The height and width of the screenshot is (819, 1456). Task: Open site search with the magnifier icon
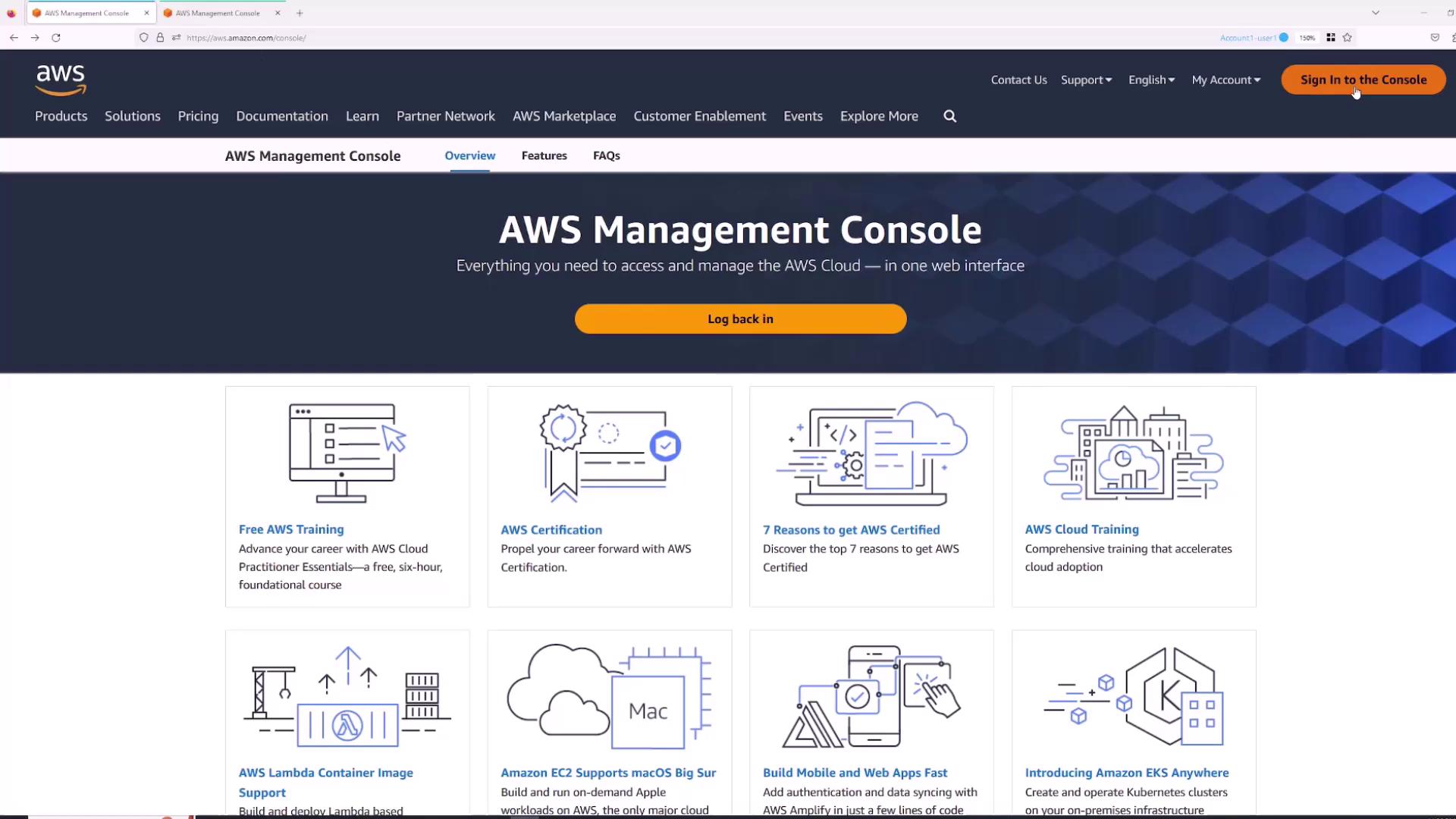(949, 116)
